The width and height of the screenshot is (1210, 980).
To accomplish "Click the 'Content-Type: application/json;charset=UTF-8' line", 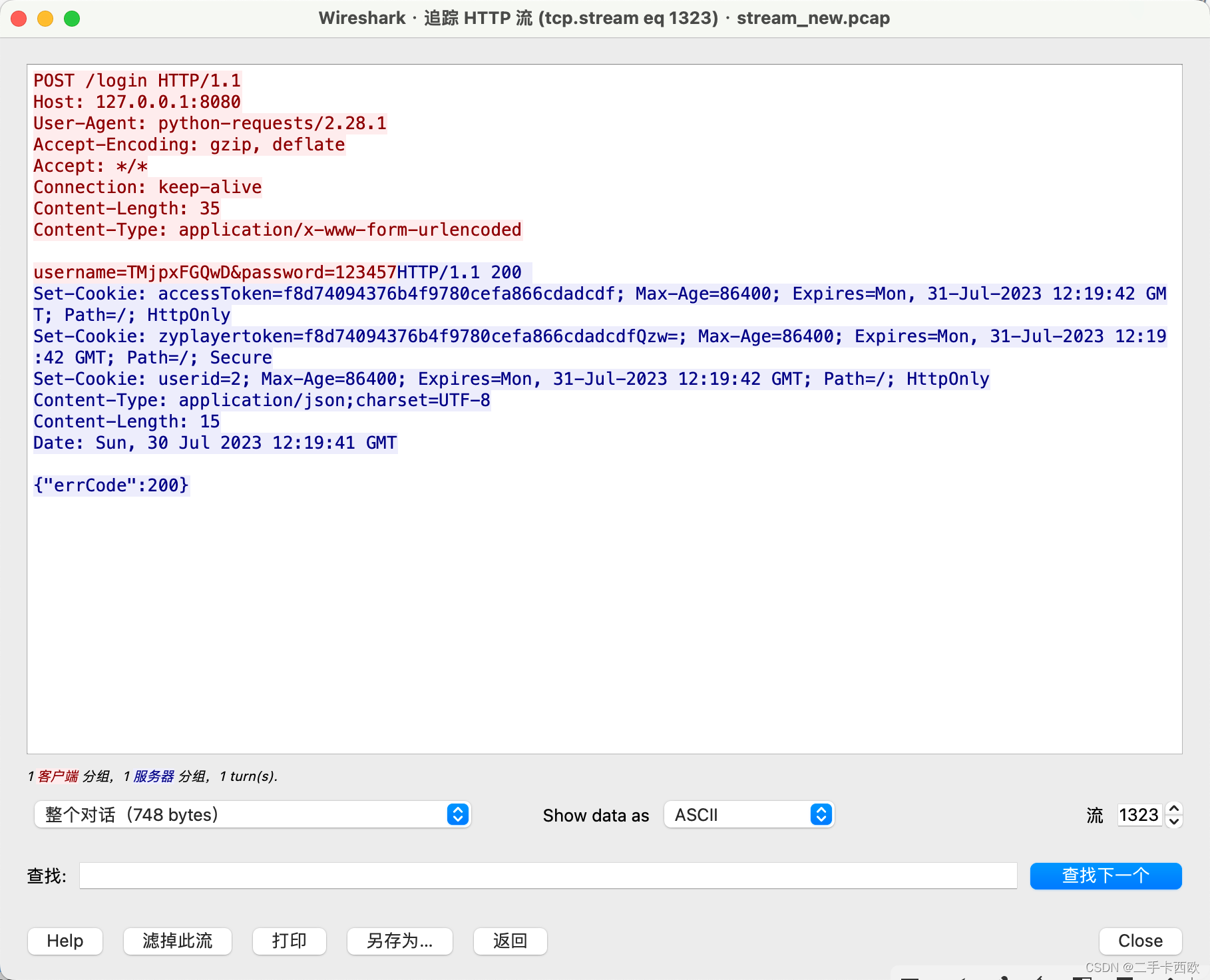I will click(262, 400).
